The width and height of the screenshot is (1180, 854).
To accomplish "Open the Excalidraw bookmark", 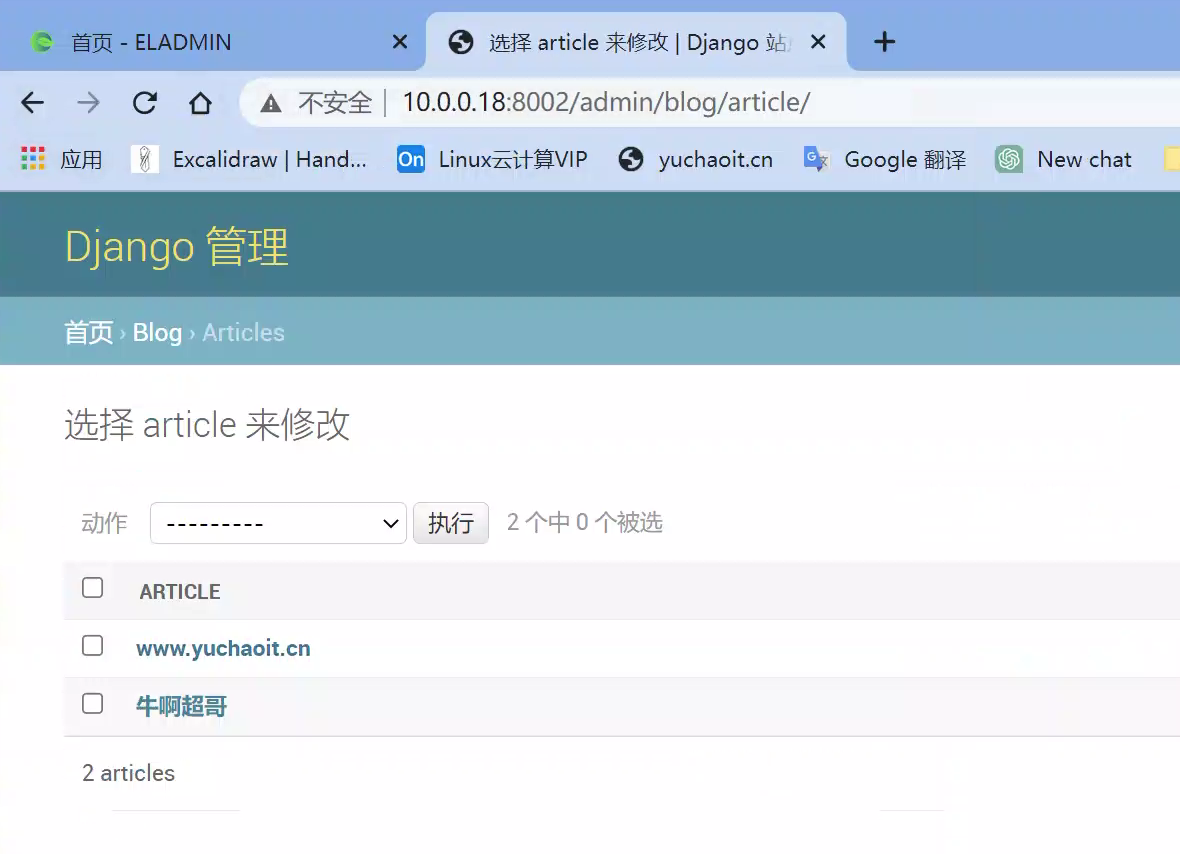I will tap(250, 159).
